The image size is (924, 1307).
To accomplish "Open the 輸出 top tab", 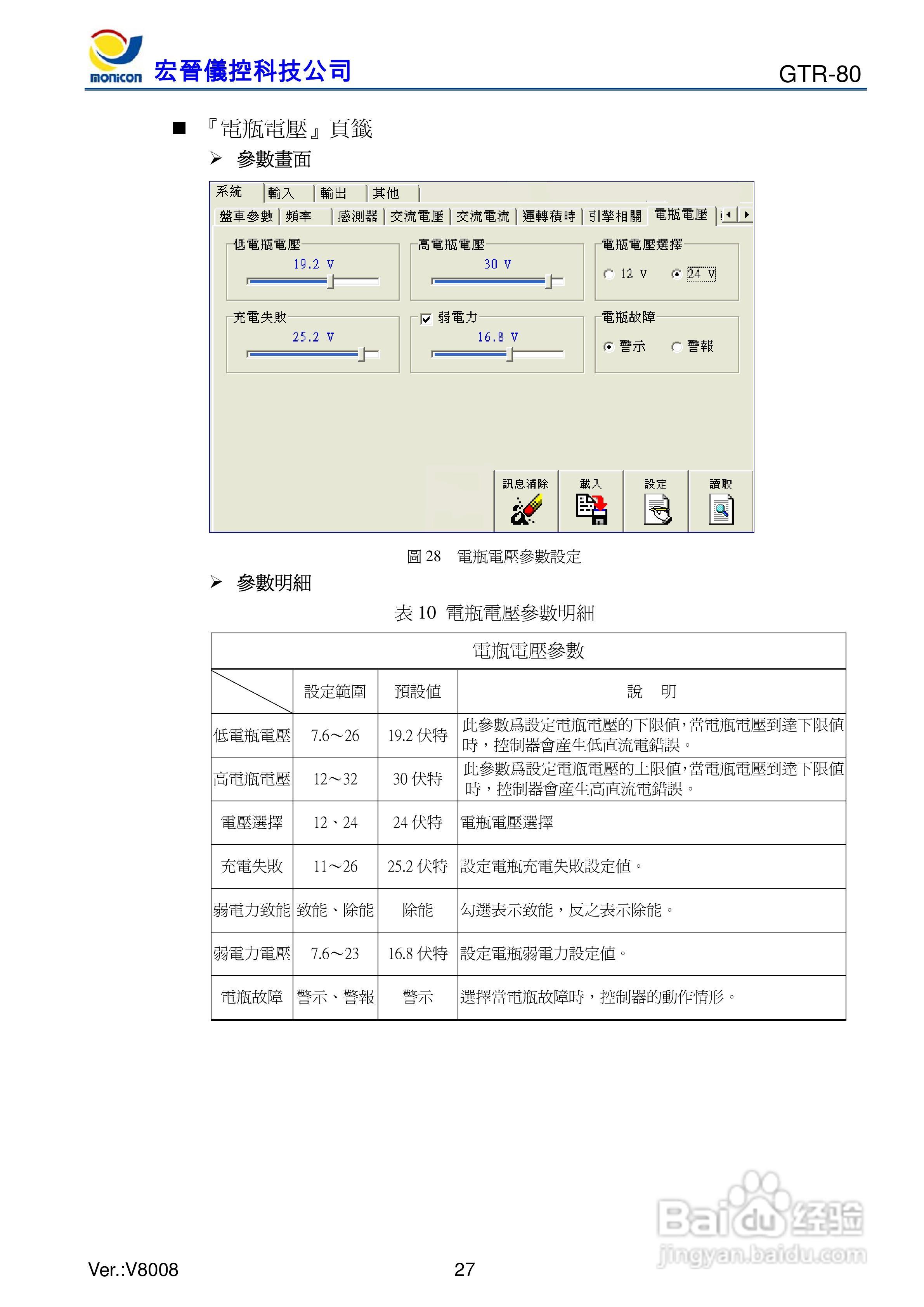I will 334,194.
